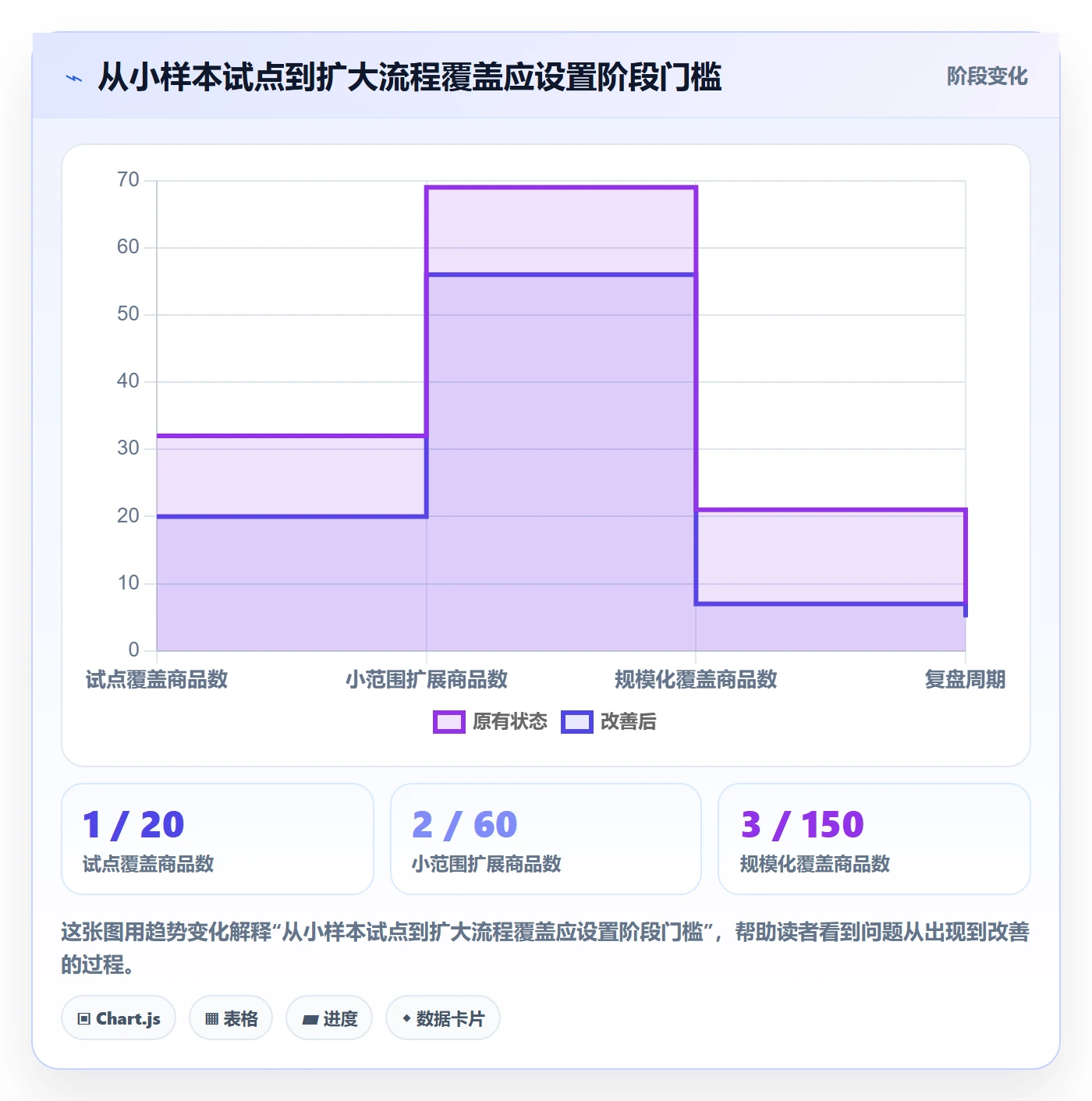Hide the 原有状态 dataset via its legend label
The height and width of the screenshot is (1101, 1092).
point(510,722)
